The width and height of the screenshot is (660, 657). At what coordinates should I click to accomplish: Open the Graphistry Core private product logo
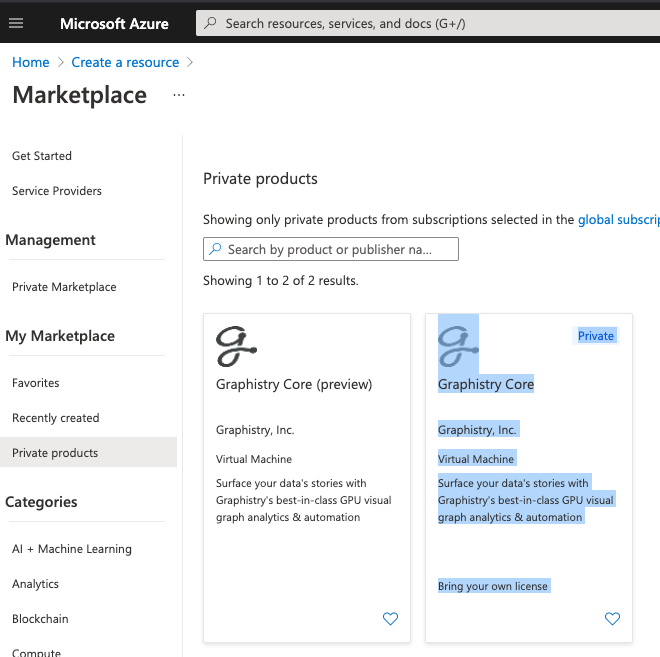click(458, 346)
